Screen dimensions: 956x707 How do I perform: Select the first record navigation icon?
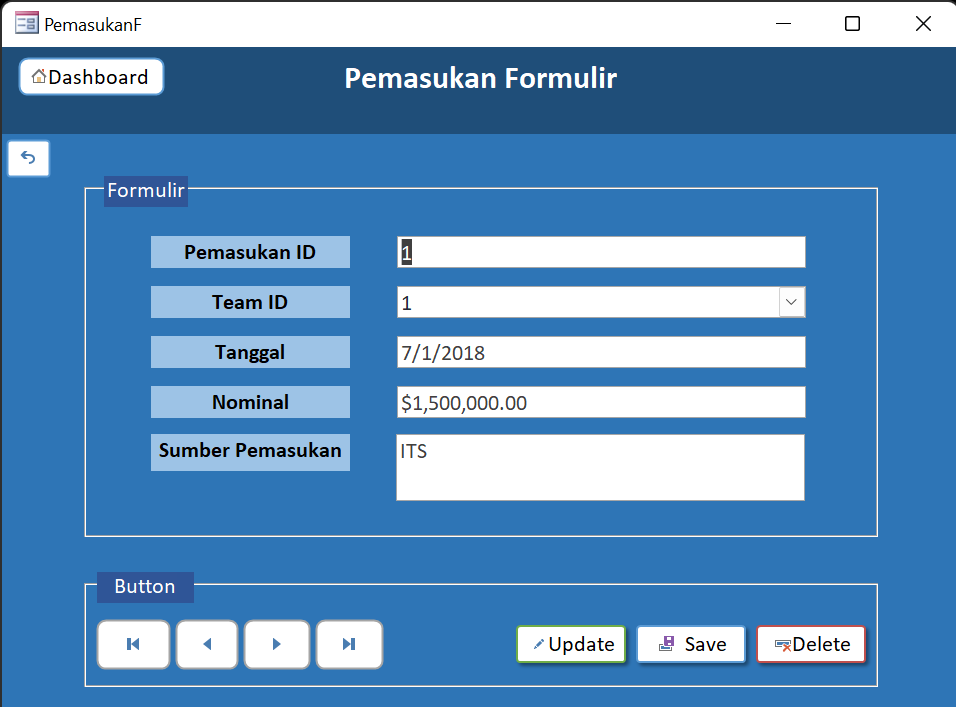pyautogui.click(x=133, y=644)
